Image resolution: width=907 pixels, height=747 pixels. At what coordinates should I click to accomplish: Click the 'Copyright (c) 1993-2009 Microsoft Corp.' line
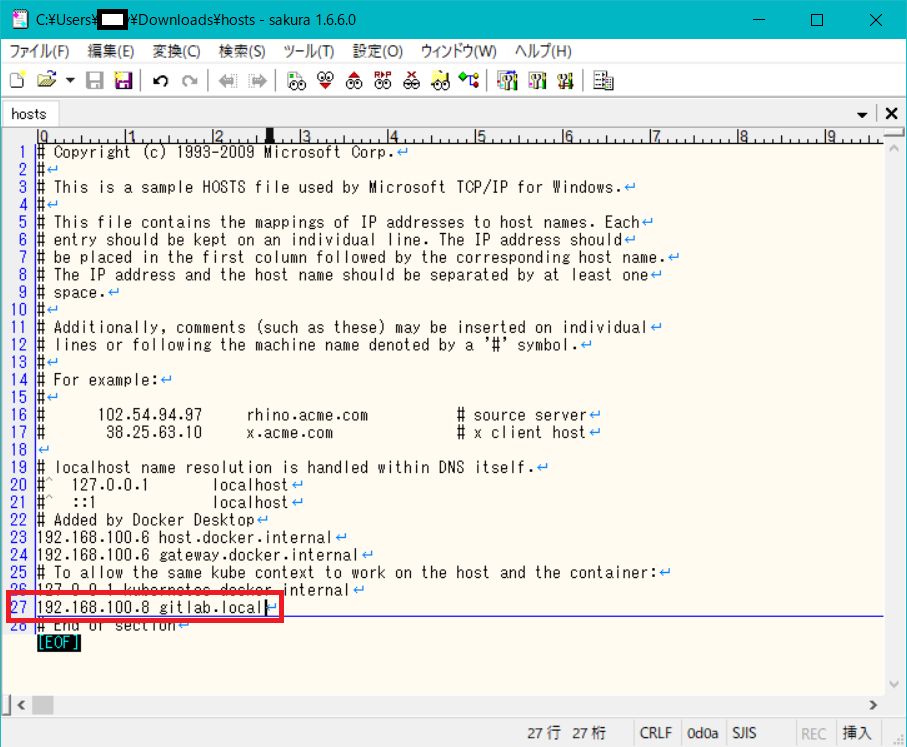224,152
